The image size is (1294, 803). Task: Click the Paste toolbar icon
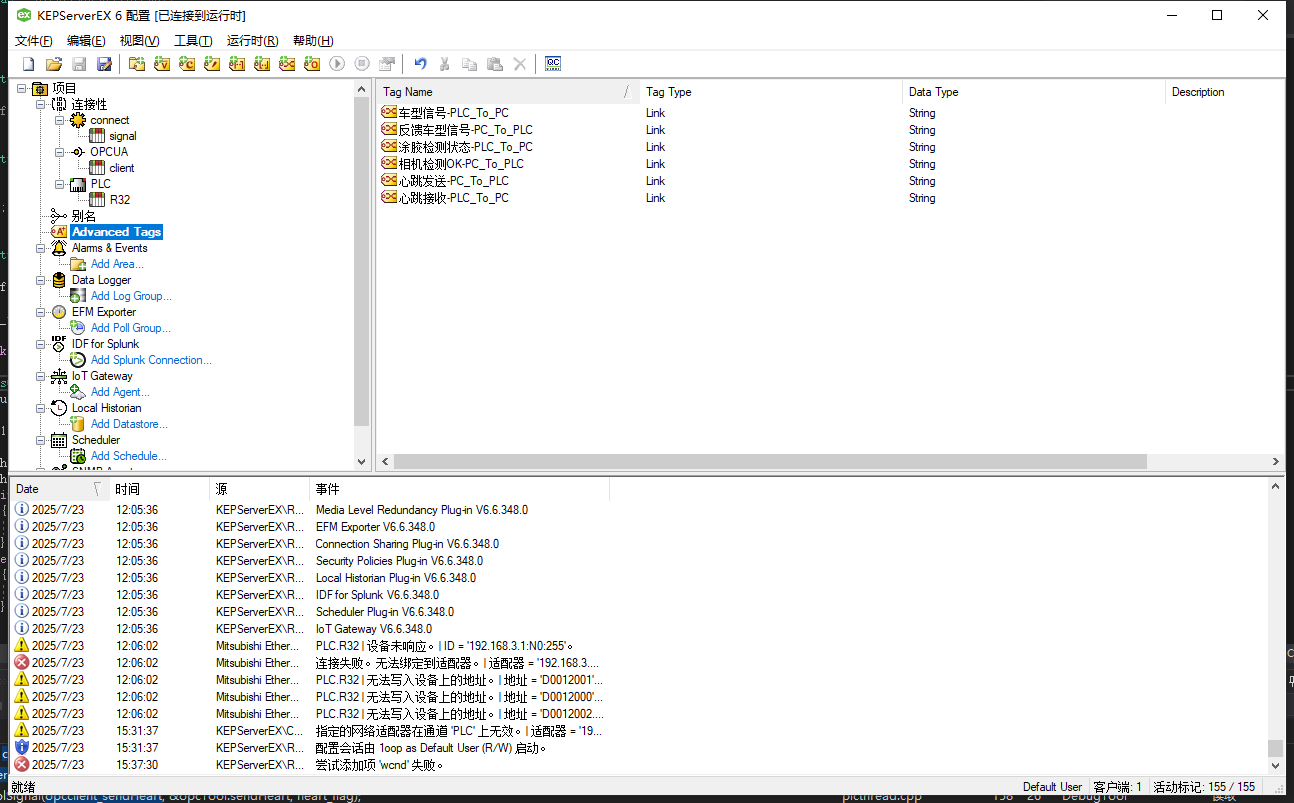tap(495, 64)
